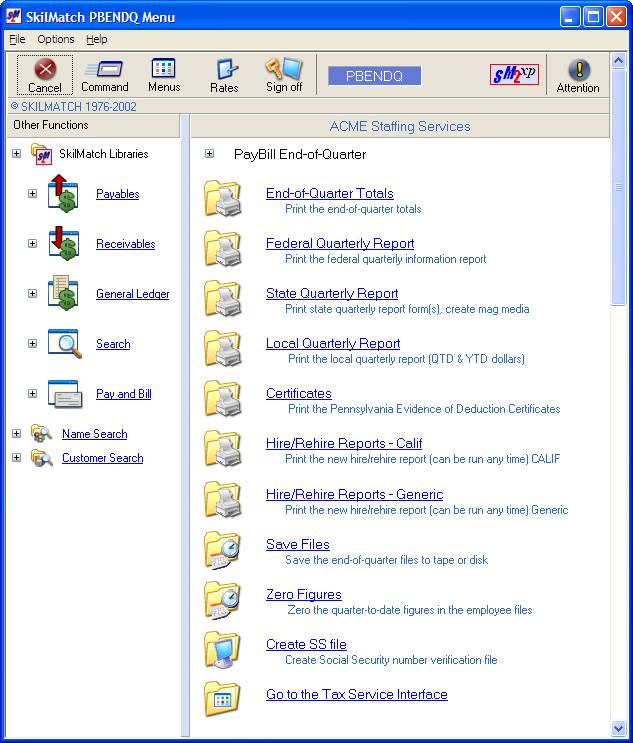Expand the Name Search node
This screenshot has height=743, width=633.
(x=17, y=433)
